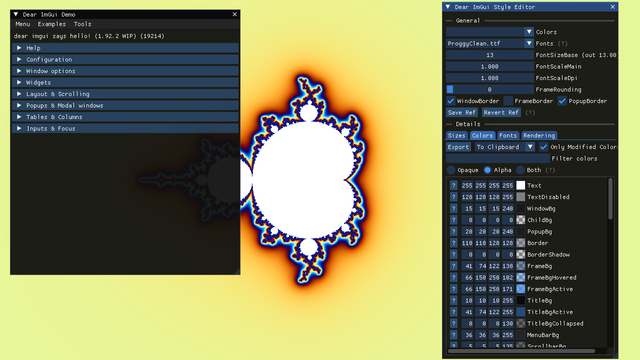
Task: Click the FontSizeBase drag field
Action: point(490,55)
